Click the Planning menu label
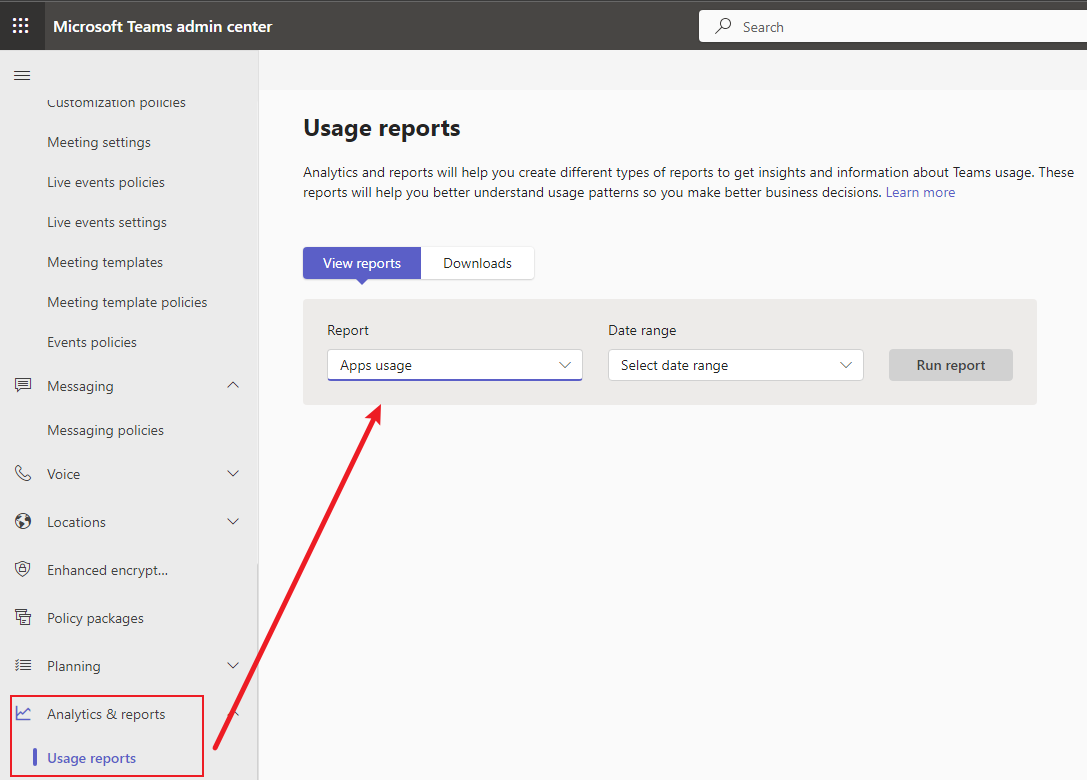 pos(73,666)
